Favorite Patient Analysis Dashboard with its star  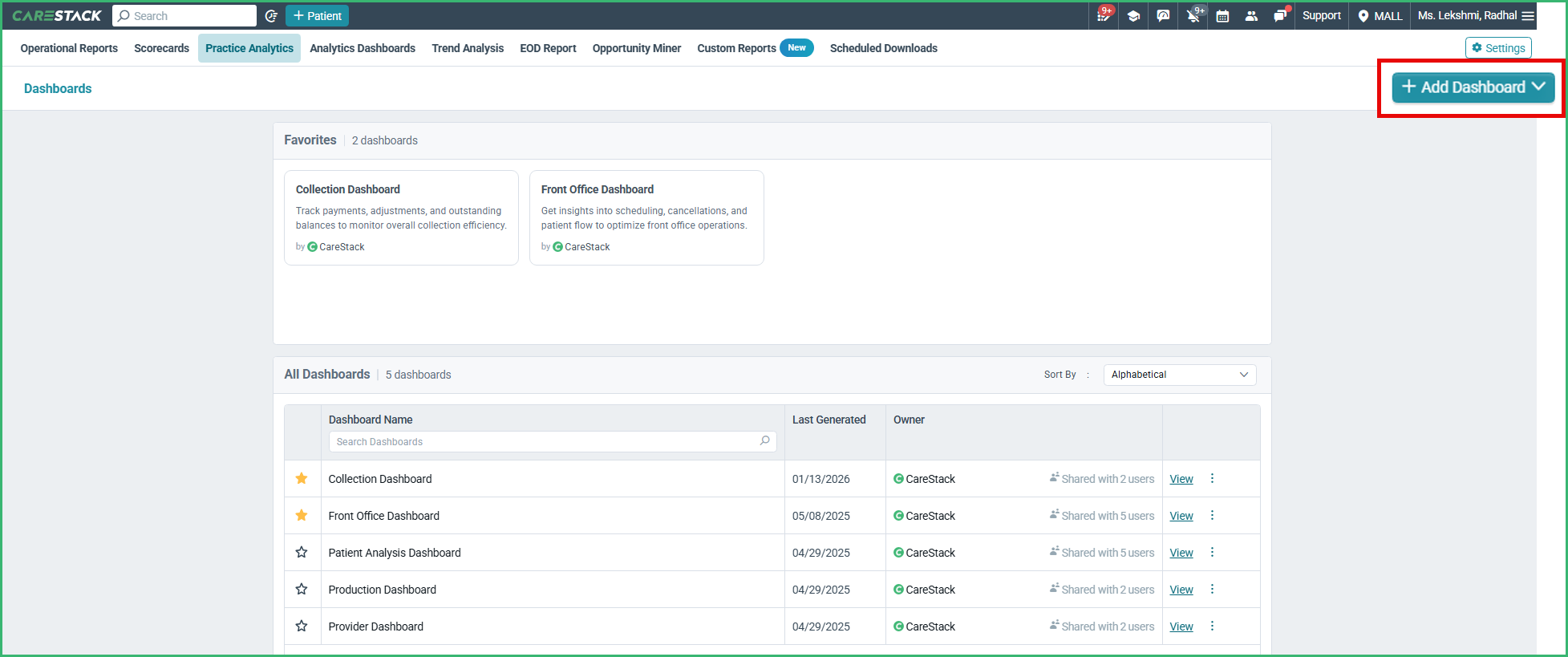click(x=302, y=553)
